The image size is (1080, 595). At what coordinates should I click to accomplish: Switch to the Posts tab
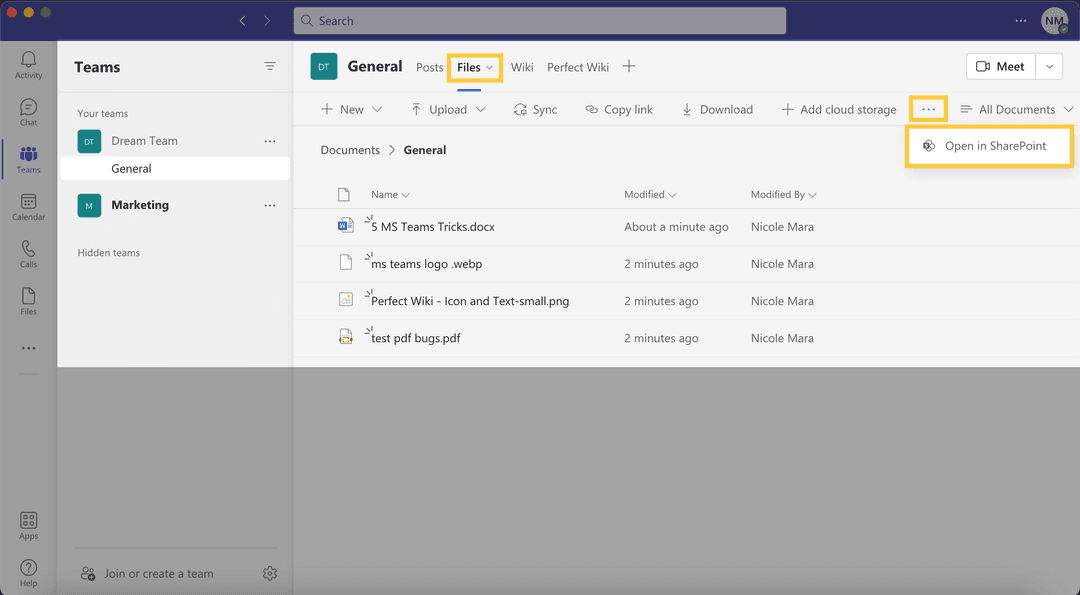429,67
